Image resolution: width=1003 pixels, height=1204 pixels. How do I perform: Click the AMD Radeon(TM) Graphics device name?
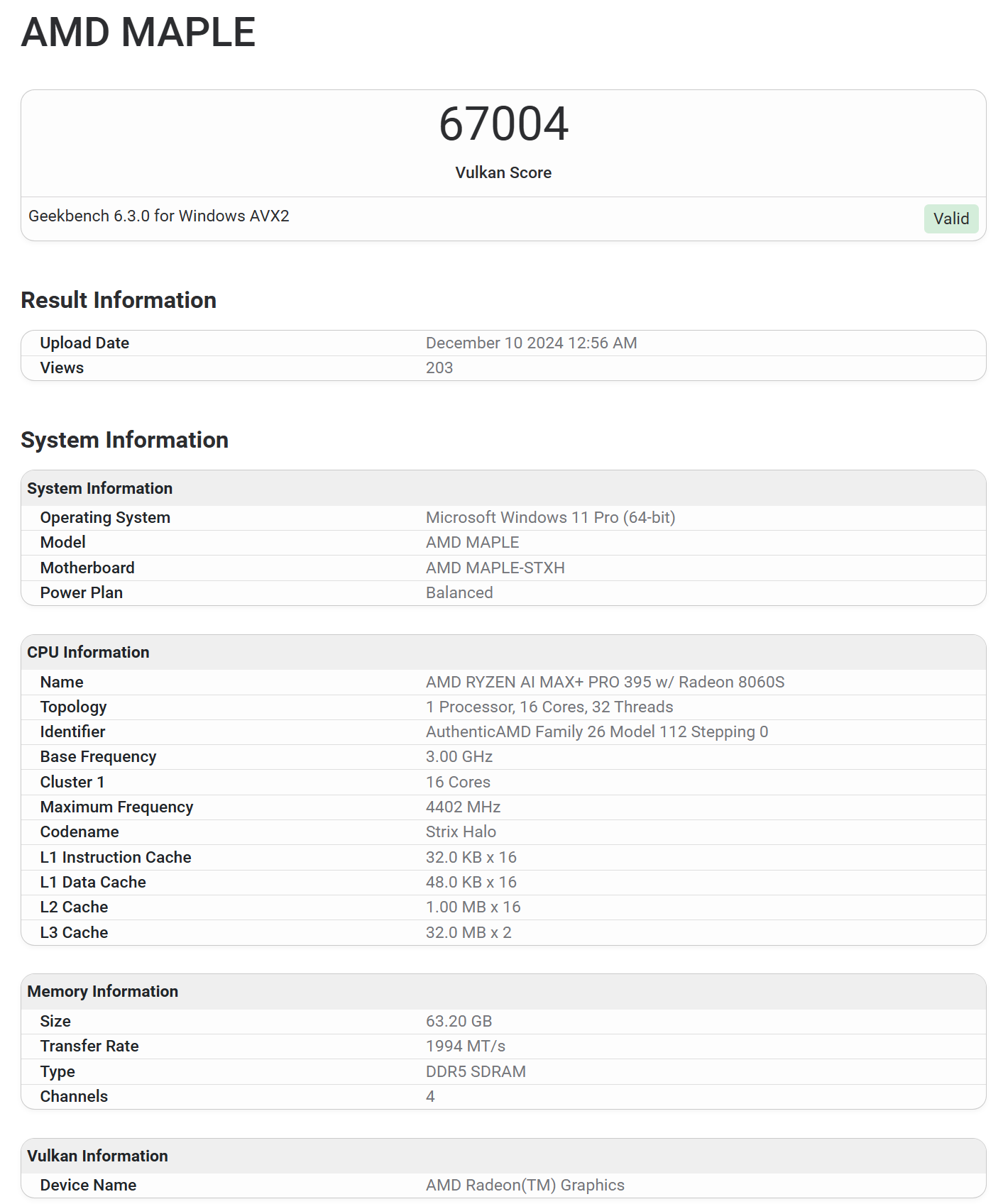tap(525, 1185)
